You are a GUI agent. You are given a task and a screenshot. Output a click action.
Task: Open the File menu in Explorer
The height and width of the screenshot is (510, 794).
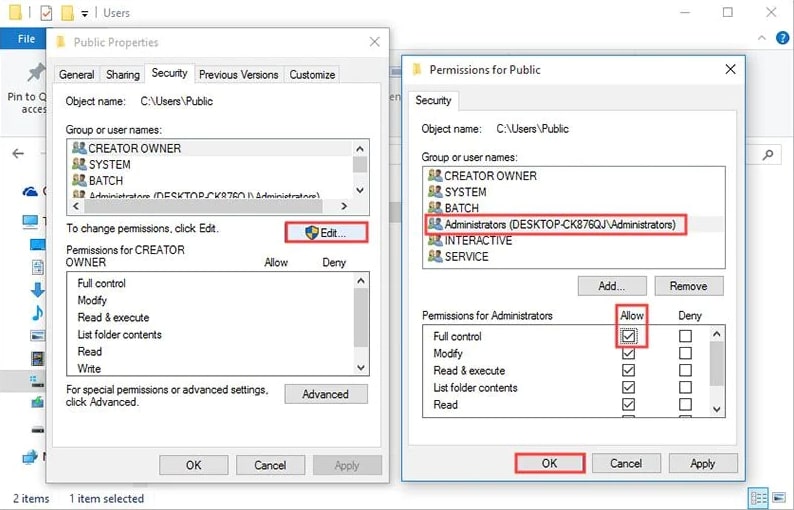[25, 39]
